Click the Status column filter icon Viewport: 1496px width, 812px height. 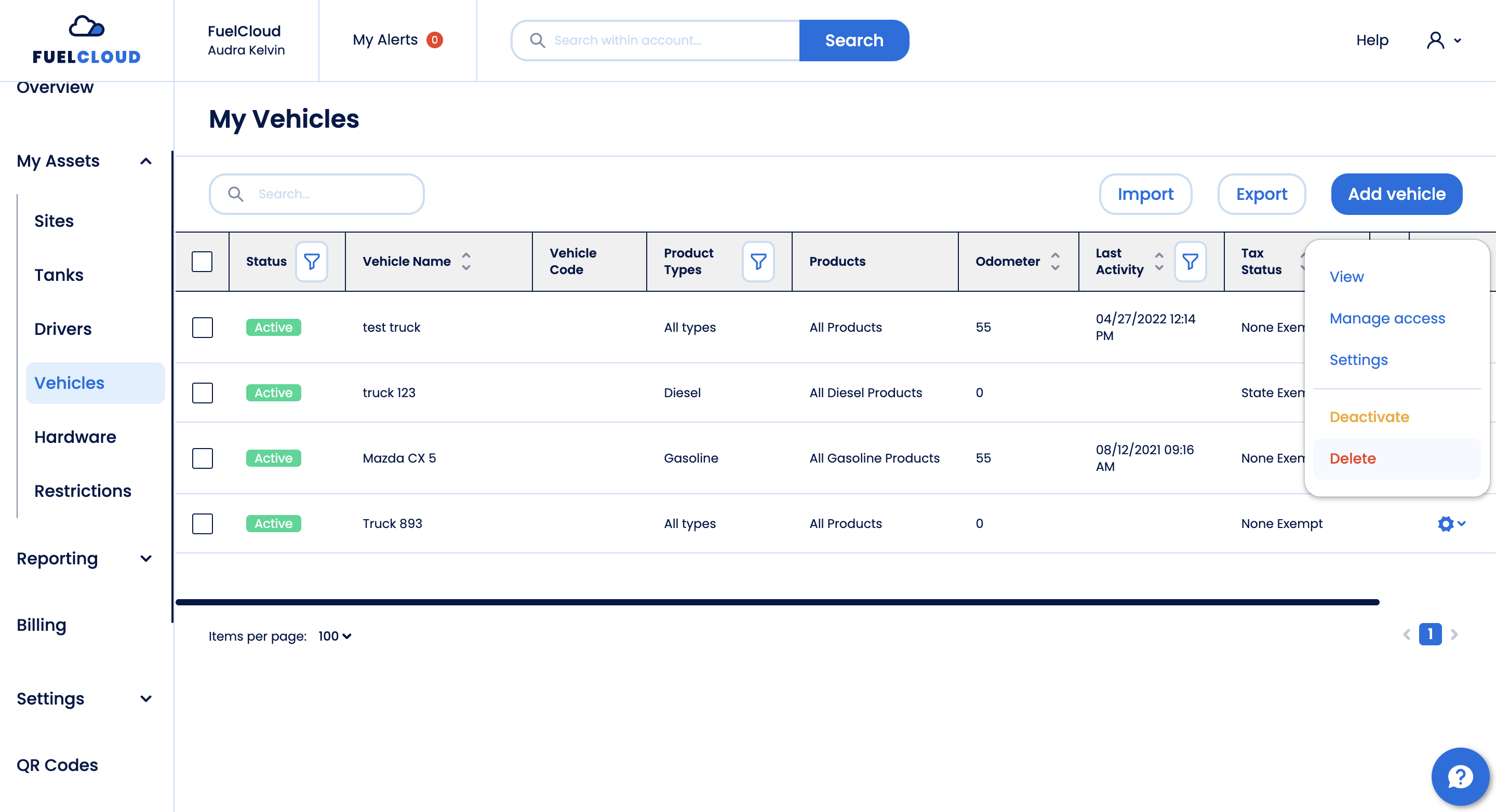311,261
